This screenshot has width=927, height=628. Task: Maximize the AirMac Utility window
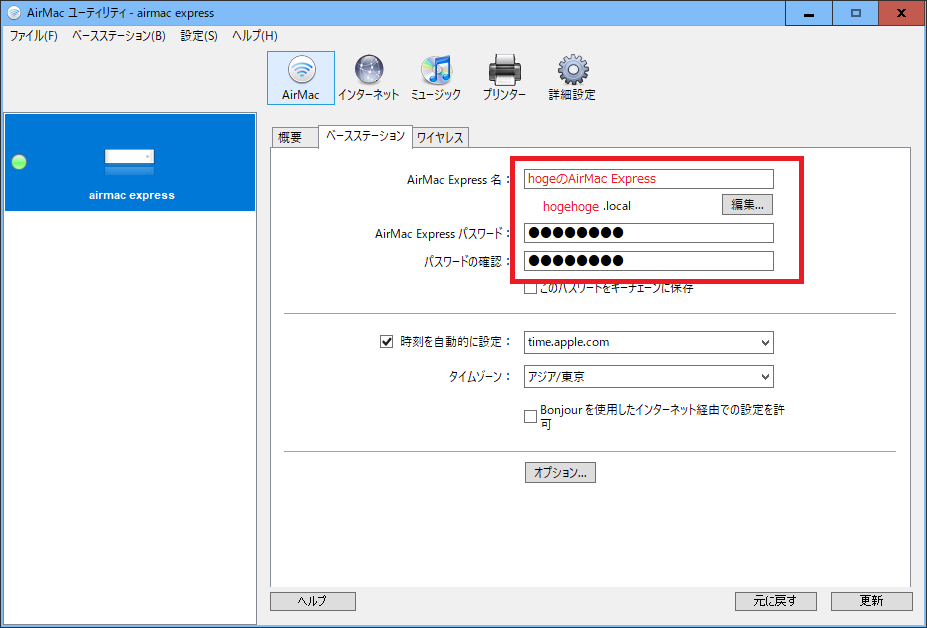855,13
